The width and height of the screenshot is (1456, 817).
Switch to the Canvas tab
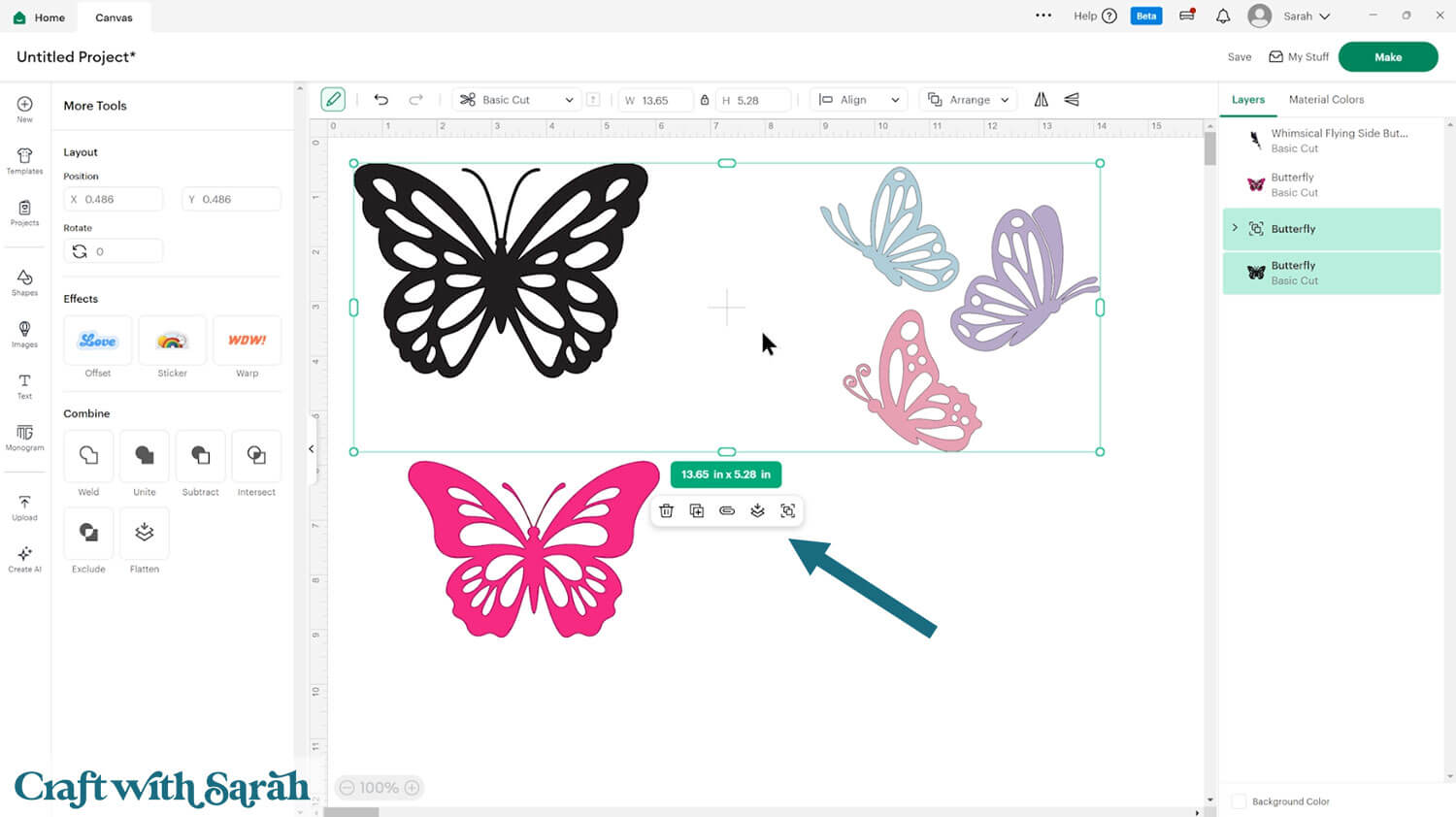pos(114,17)
